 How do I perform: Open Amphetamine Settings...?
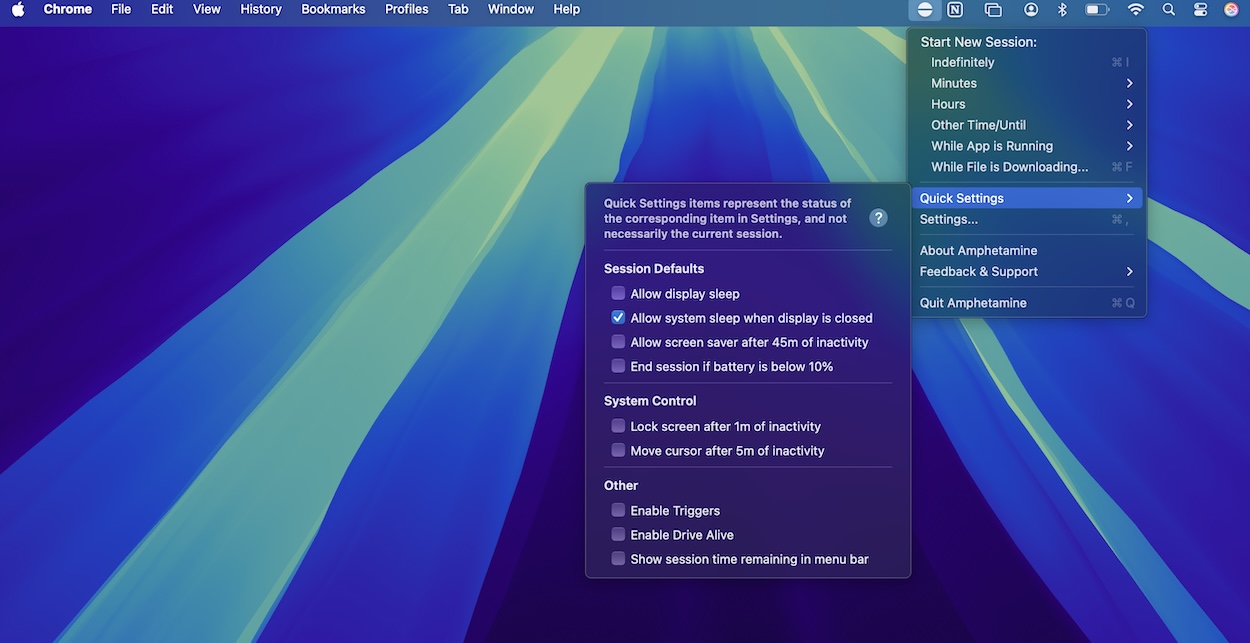point(1027,219)
